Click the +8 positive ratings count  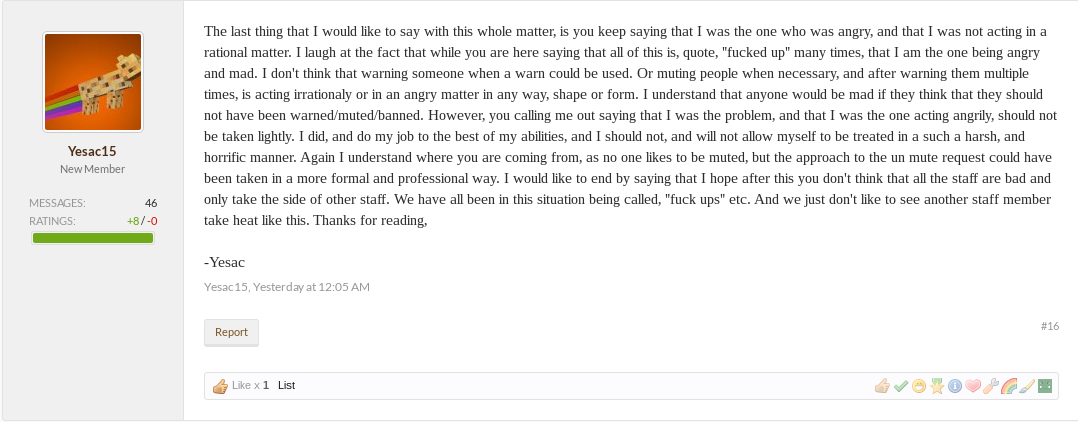click(x=133, y=221)
